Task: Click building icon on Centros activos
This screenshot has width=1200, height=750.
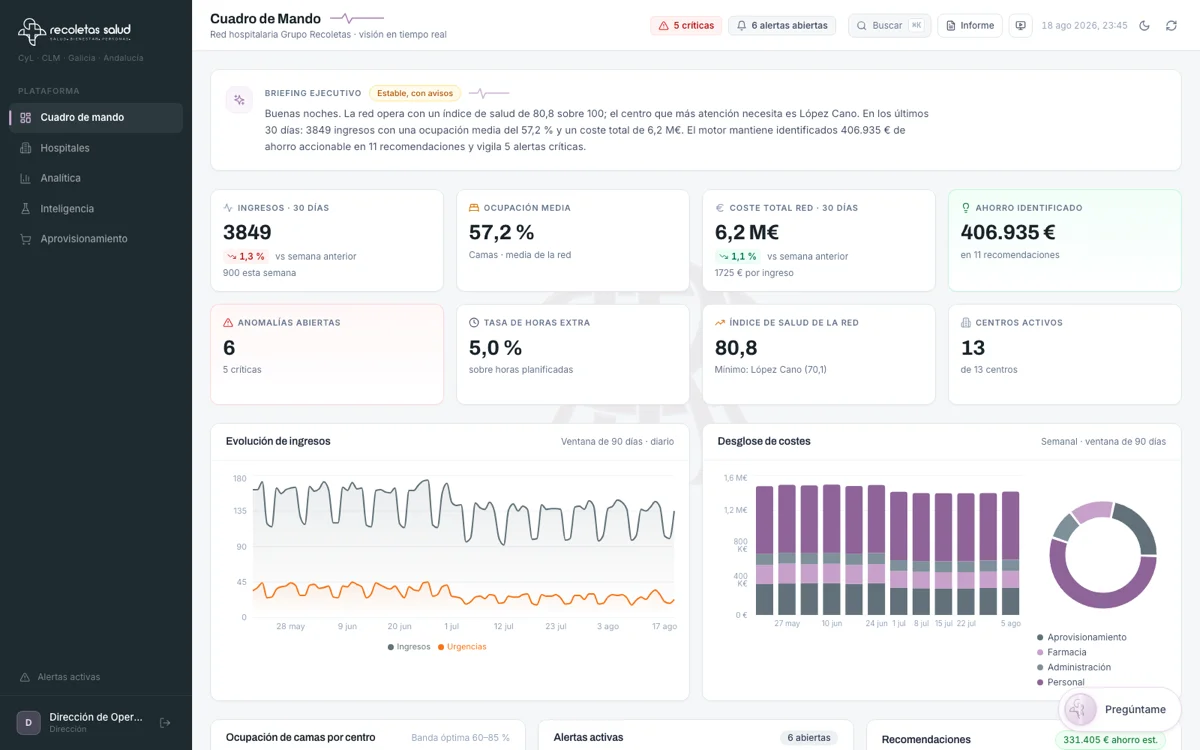Action: 966,323
